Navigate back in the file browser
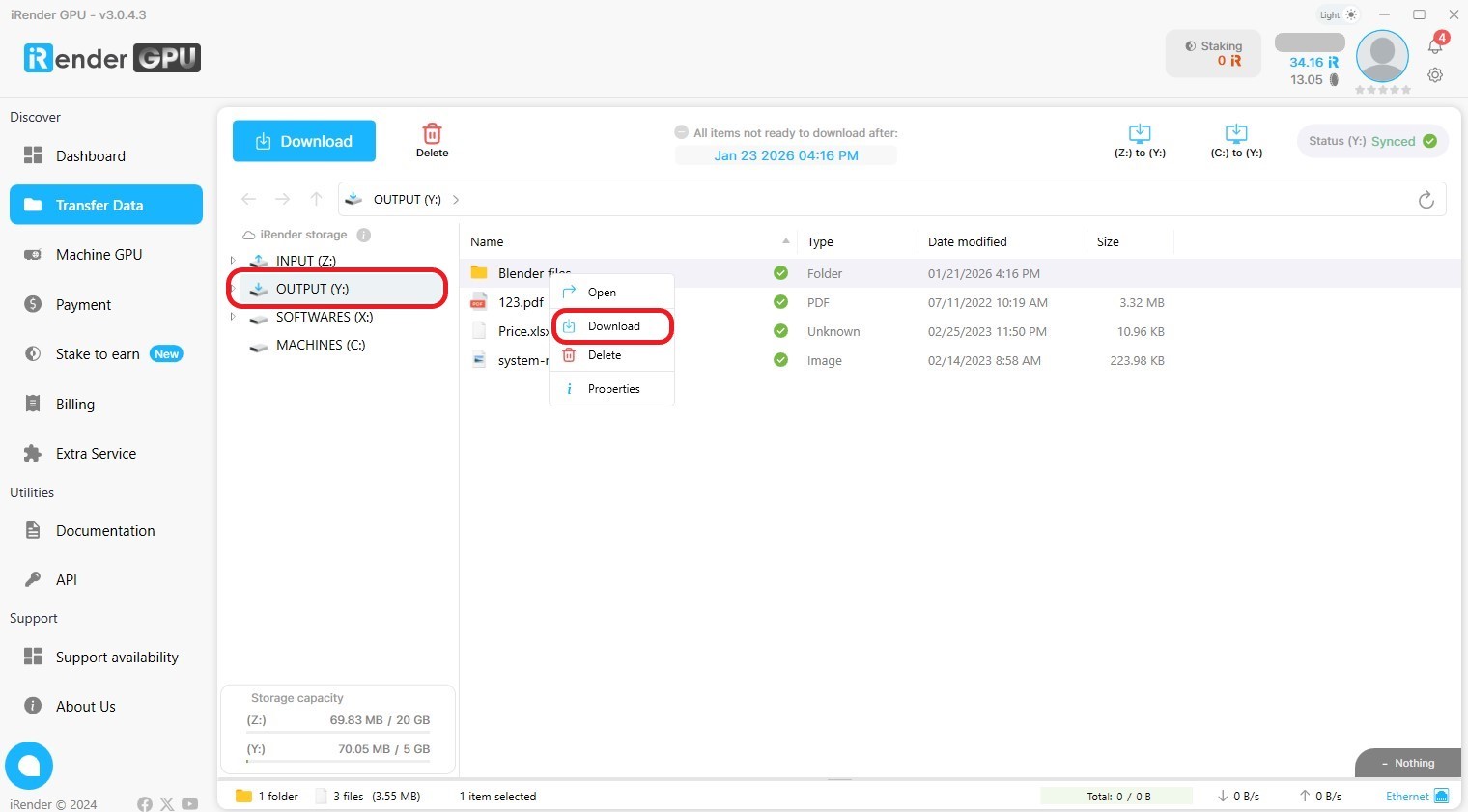This screenshot has height=812, width=1468. tap(248, 199)
